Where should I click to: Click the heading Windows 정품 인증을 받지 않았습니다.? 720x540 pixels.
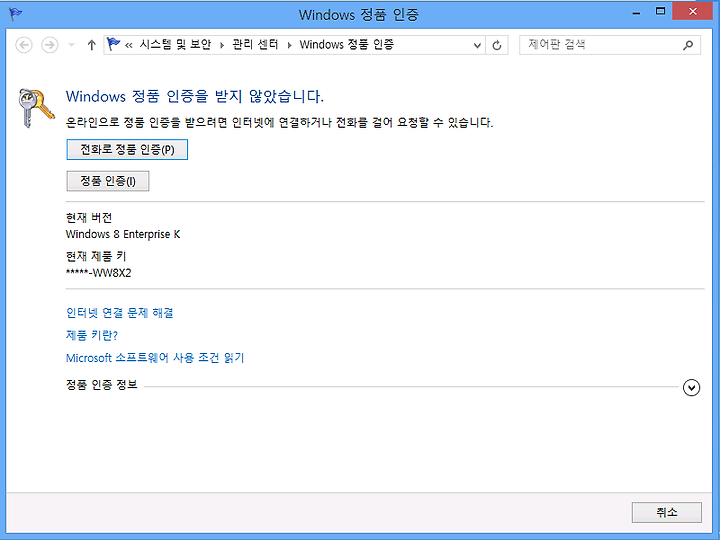(x=195, y=96)
